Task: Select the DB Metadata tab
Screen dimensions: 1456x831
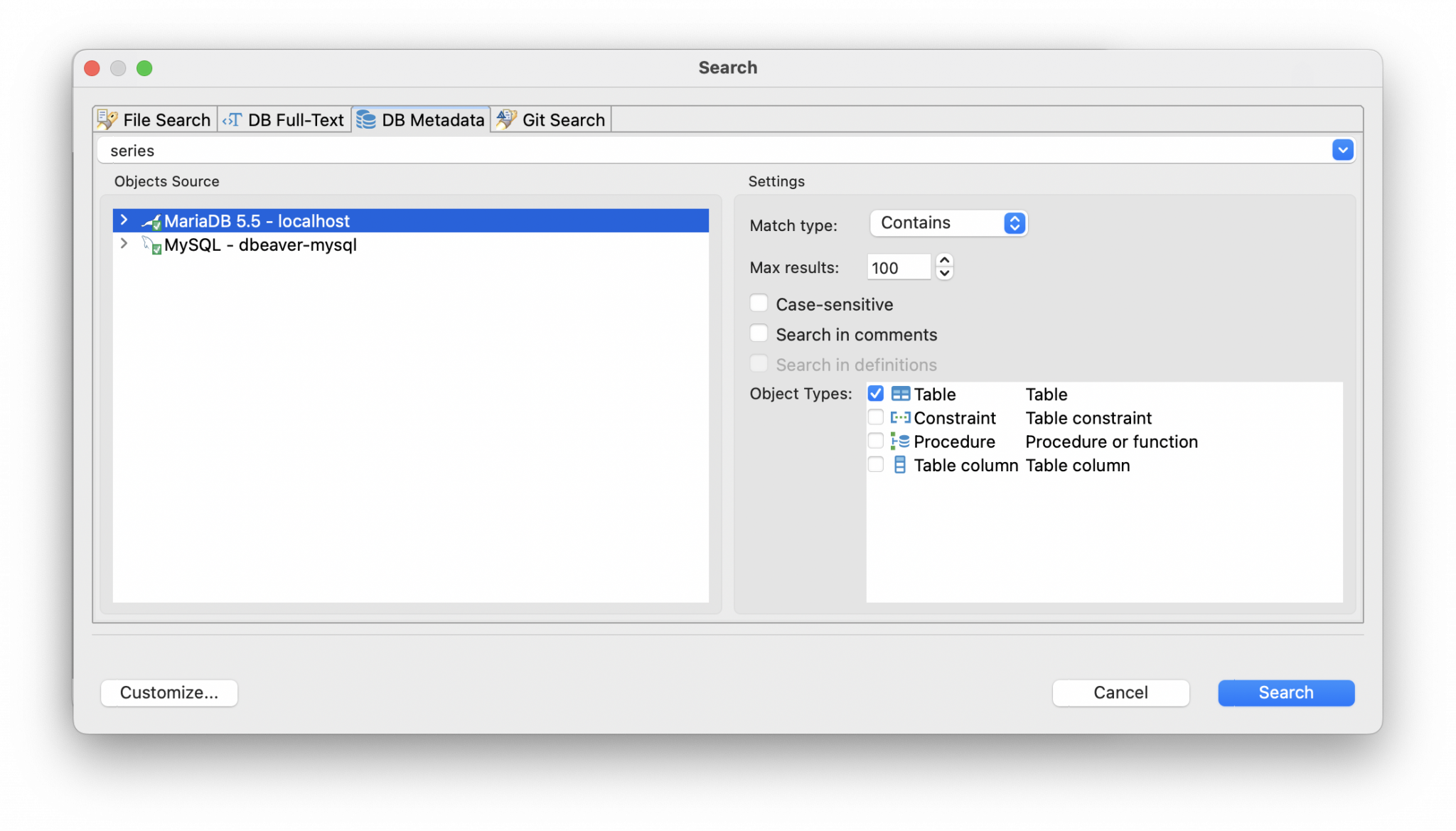Action: 421,119
